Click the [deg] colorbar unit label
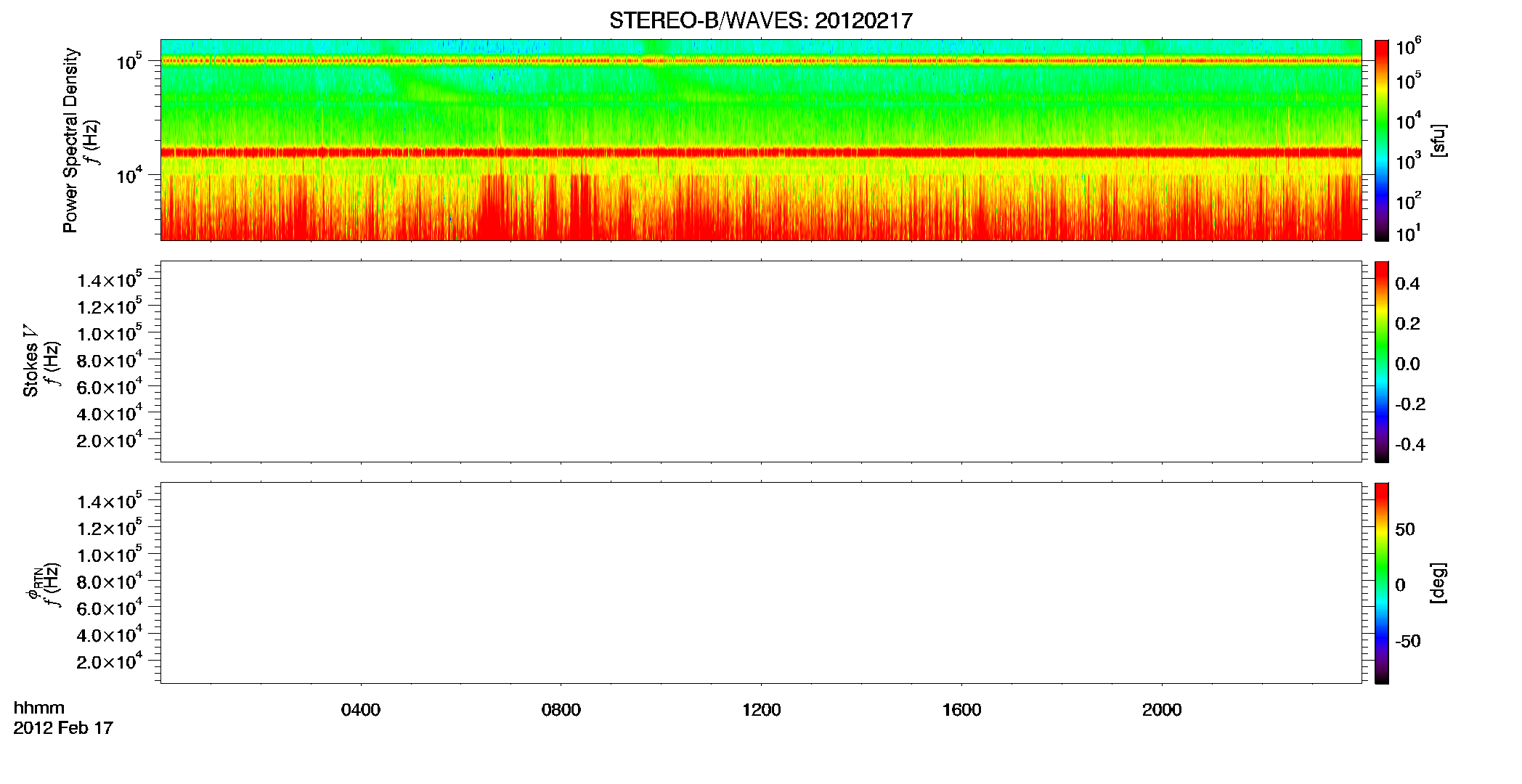This screenshot has height=784, width=1522. point(1438,583)
